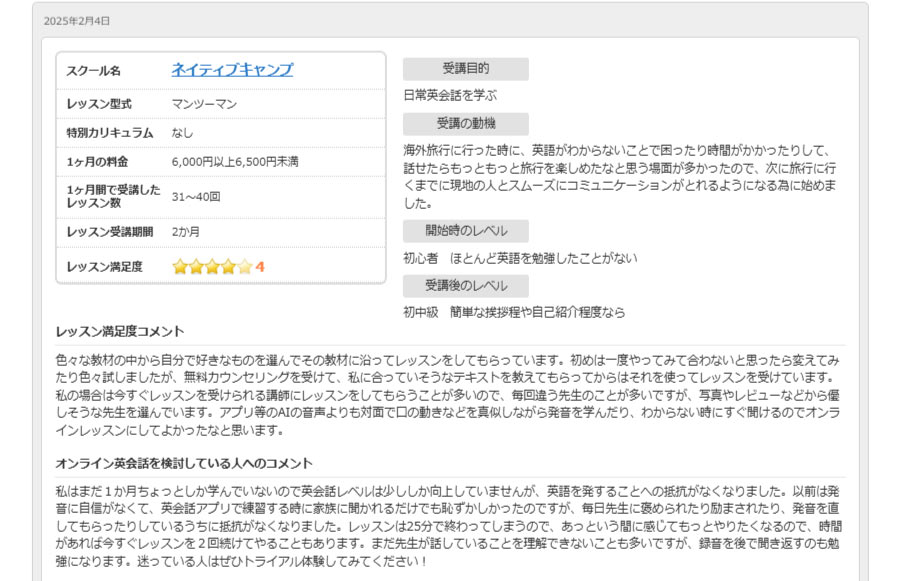Click the third satisfaction rating star
The image size is (900, 581).
[x=212, y=266]
